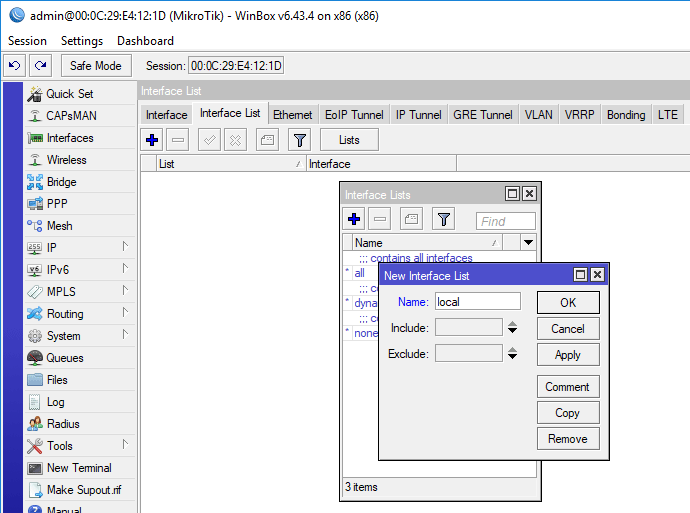Click Remove minus in Interface List toolbar
Viewport: 690px width, 513px height.
(178, 140)
